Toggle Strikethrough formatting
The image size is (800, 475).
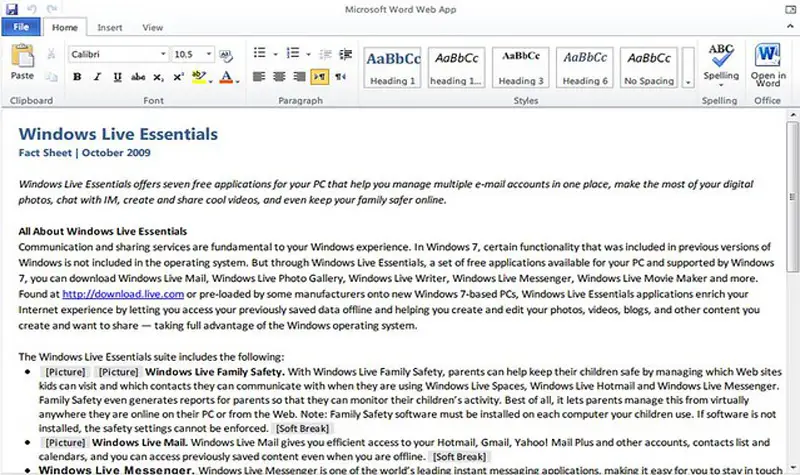pyautogui.click(x=138, y=77)
